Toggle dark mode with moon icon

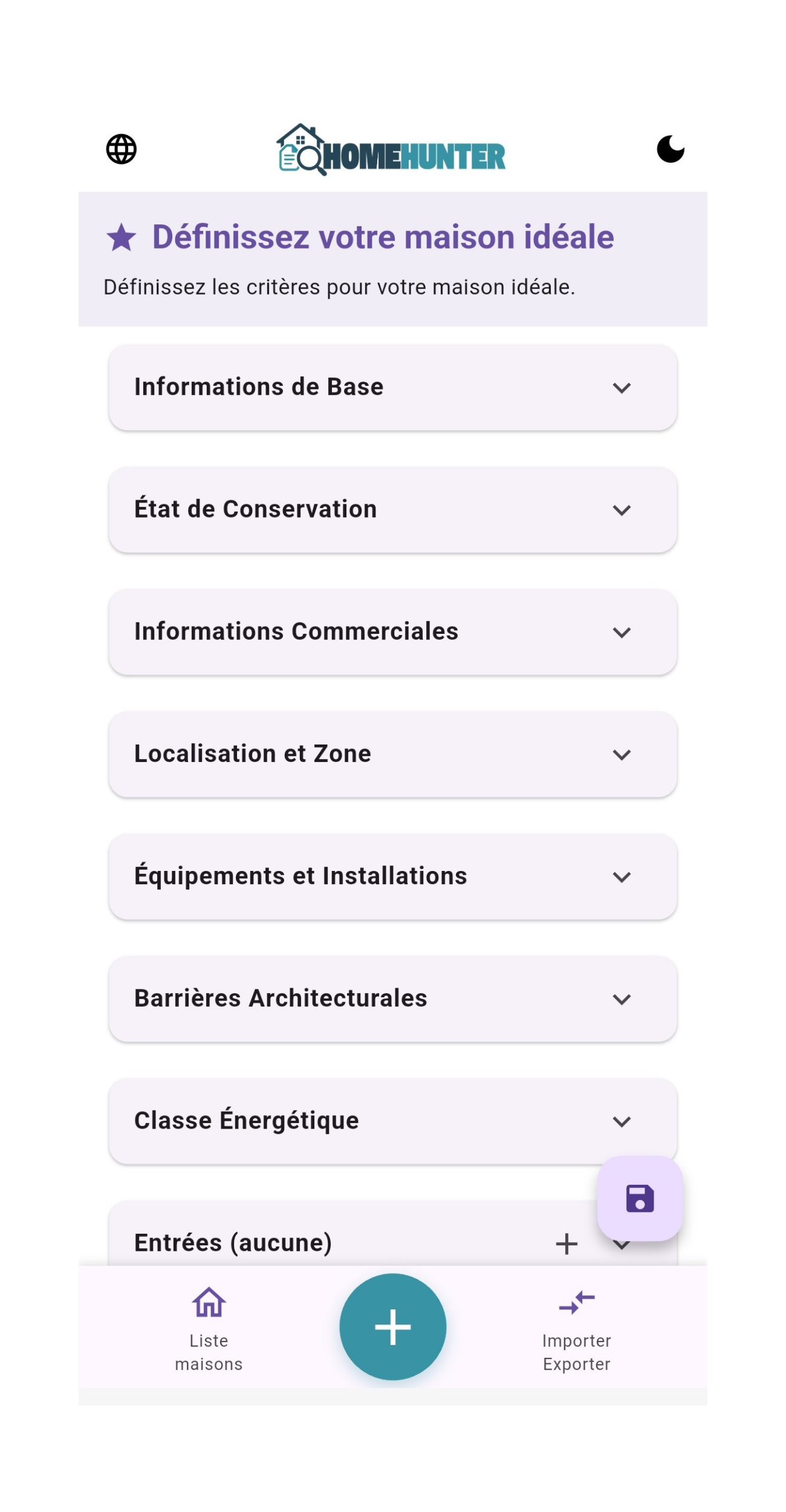671,149
